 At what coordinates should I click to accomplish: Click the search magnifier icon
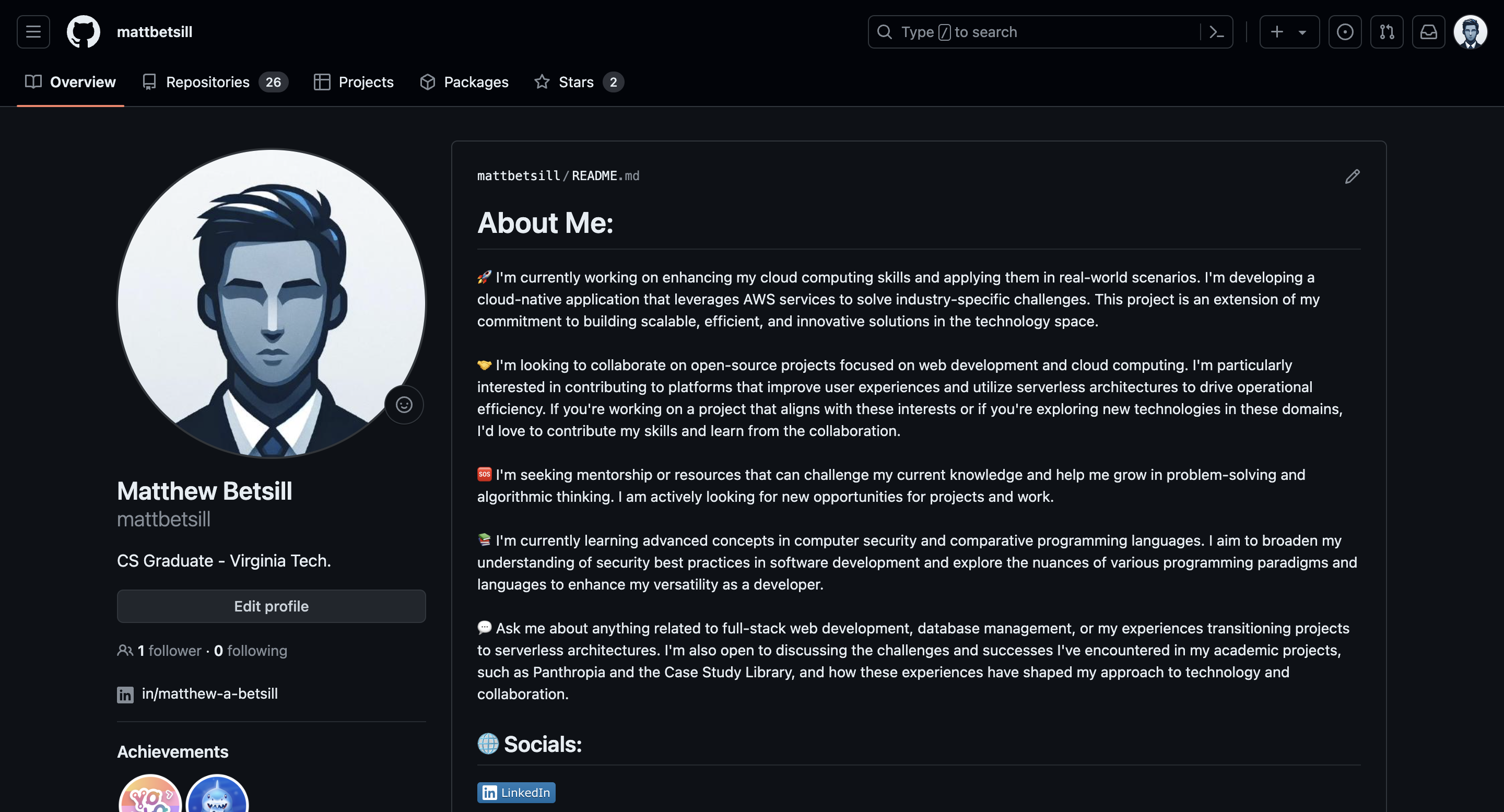(885, 31)
